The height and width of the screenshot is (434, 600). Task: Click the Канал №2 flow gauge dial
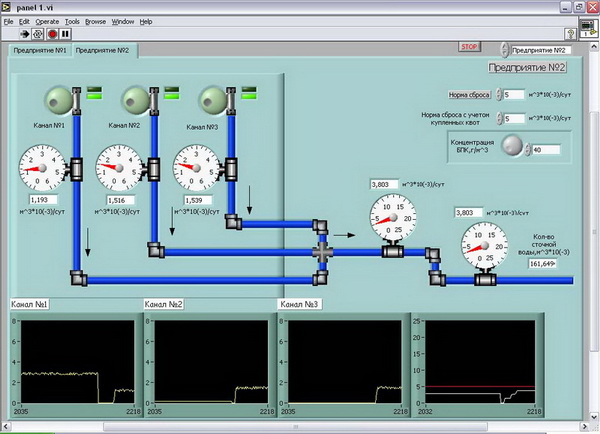pyautogui.click(x=119, y=168)
